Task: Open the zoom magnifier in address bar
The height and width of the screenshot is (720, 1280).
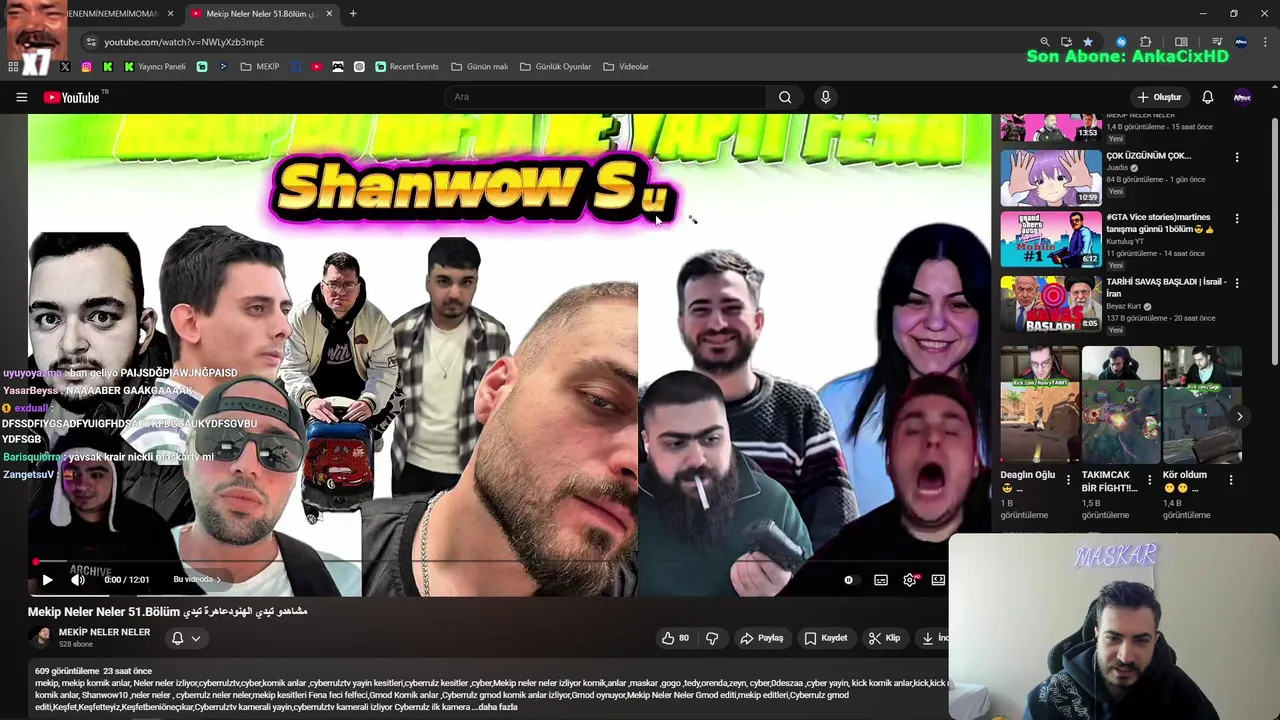Action: pyautogui.click(x=1045, y=42)
